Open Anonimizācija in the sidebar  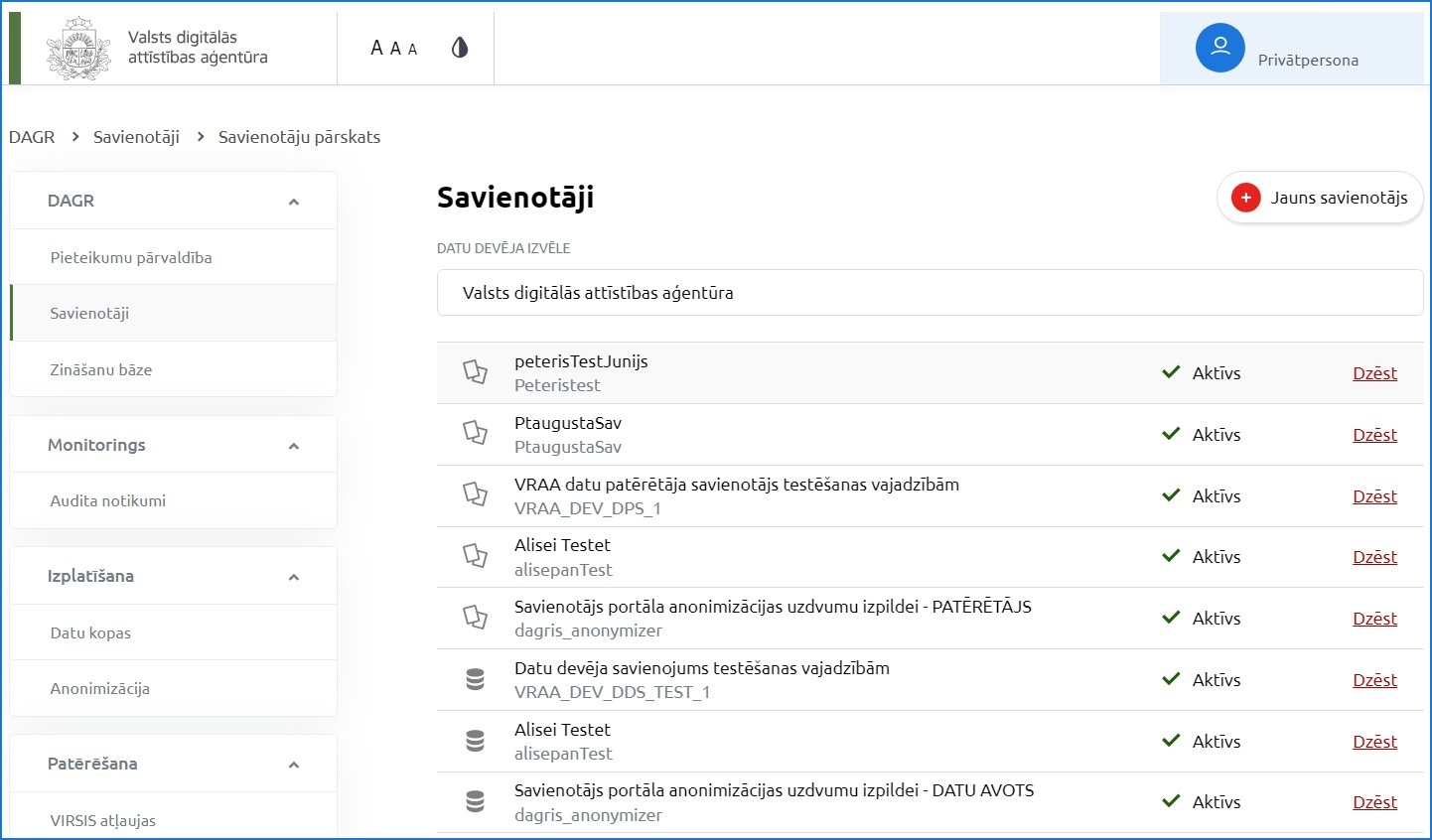tap(174, 688)
